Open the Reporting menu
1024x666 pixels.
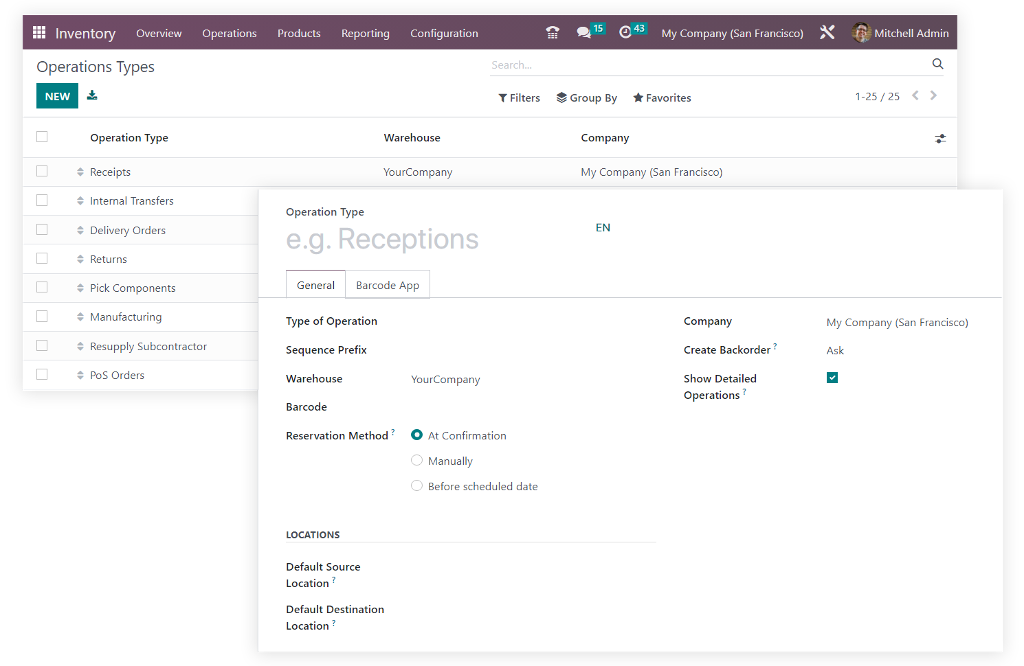click(365, 33)
